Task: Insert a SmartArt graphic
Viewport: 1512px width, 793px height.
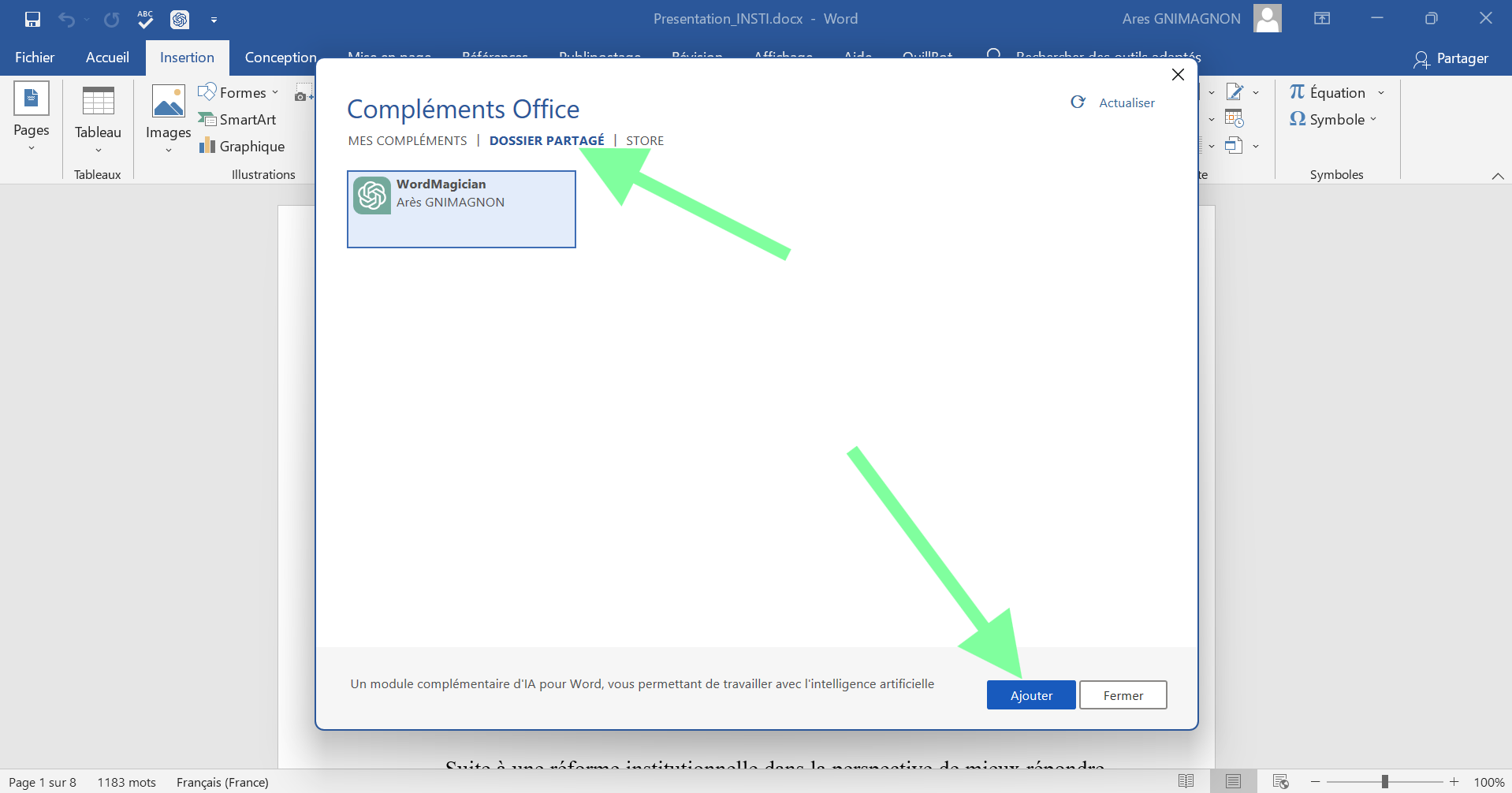Action: tap(237, 119)
